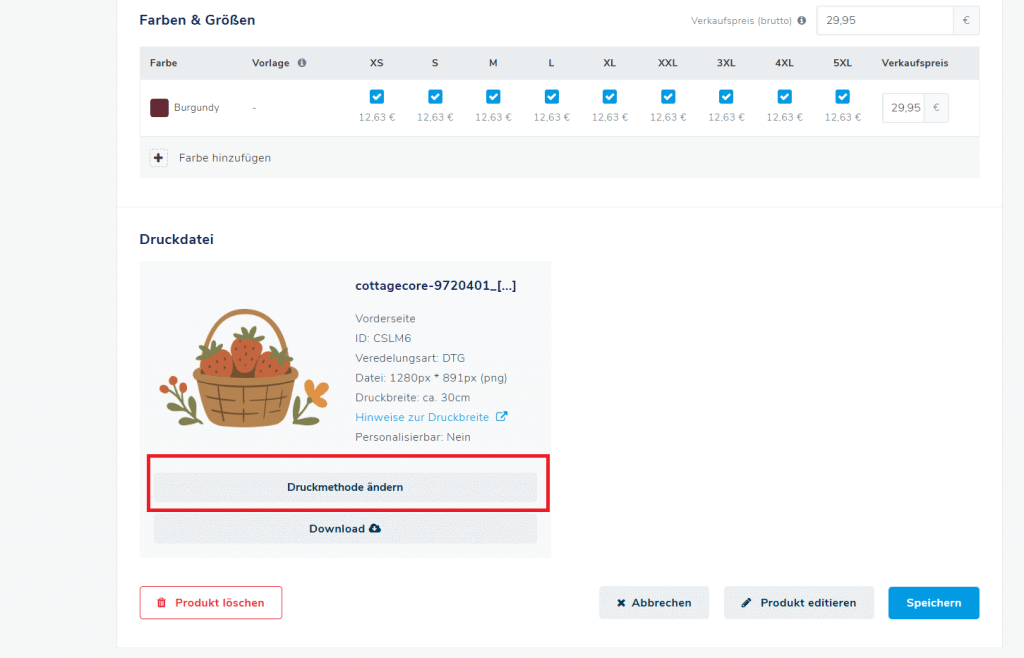1024x658 pixels.
Task: Save the product with Speichern
Action: 933,603
